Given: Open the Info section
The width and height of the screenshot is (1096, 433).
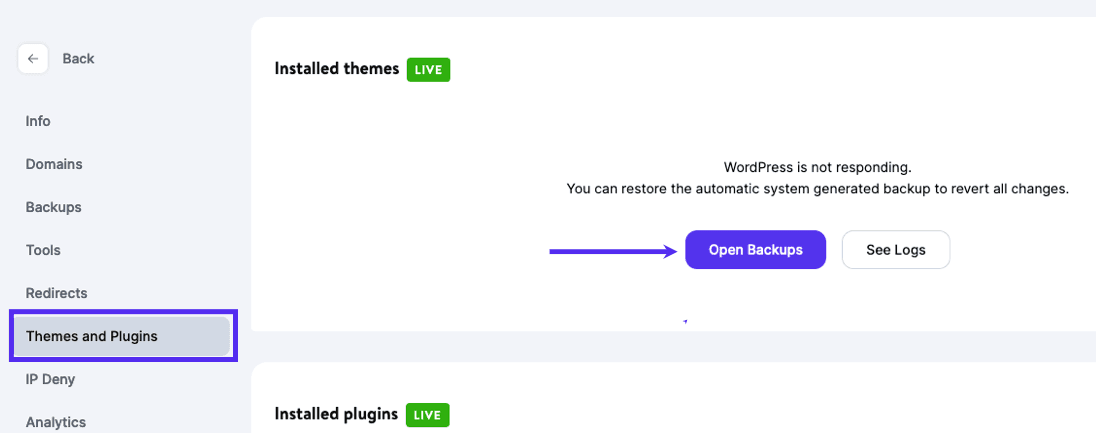Looking at the screenshot, I should click(x=38, y=121).
